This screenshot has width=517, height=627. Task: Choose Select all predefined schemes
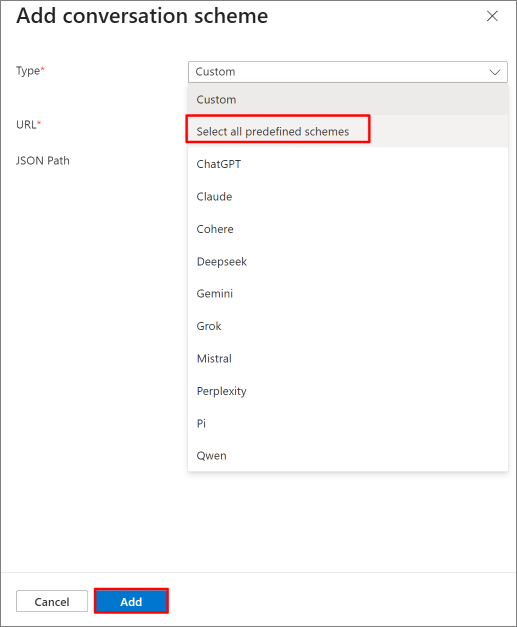click(x=348, y=131)
